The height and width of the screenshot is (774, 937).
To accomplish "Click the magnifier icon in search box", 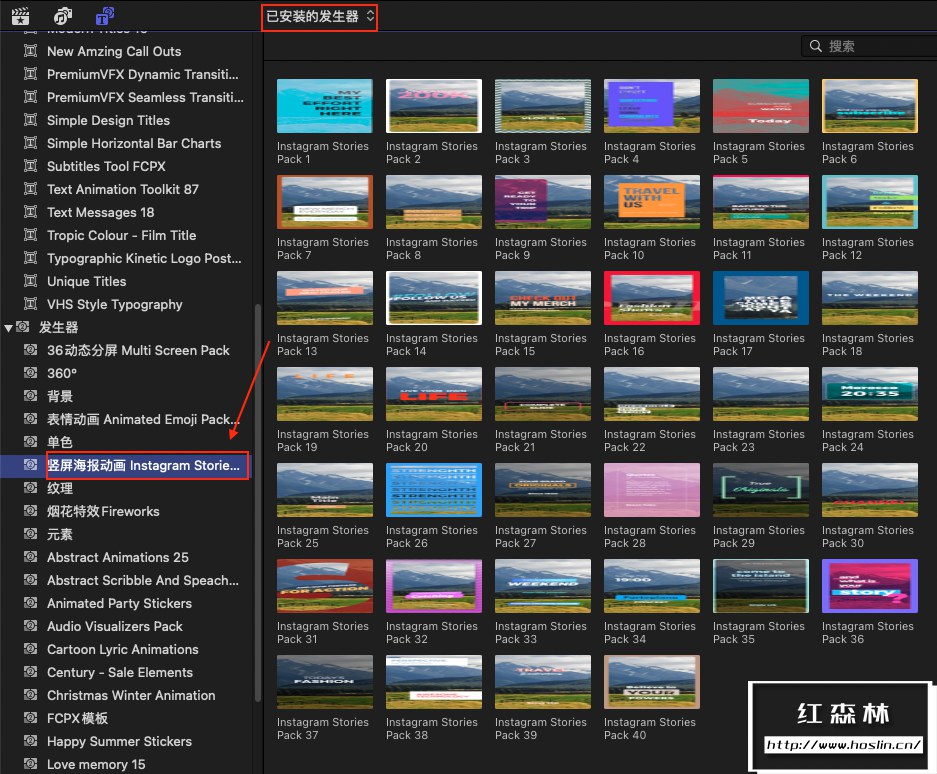I will (816, 46).
